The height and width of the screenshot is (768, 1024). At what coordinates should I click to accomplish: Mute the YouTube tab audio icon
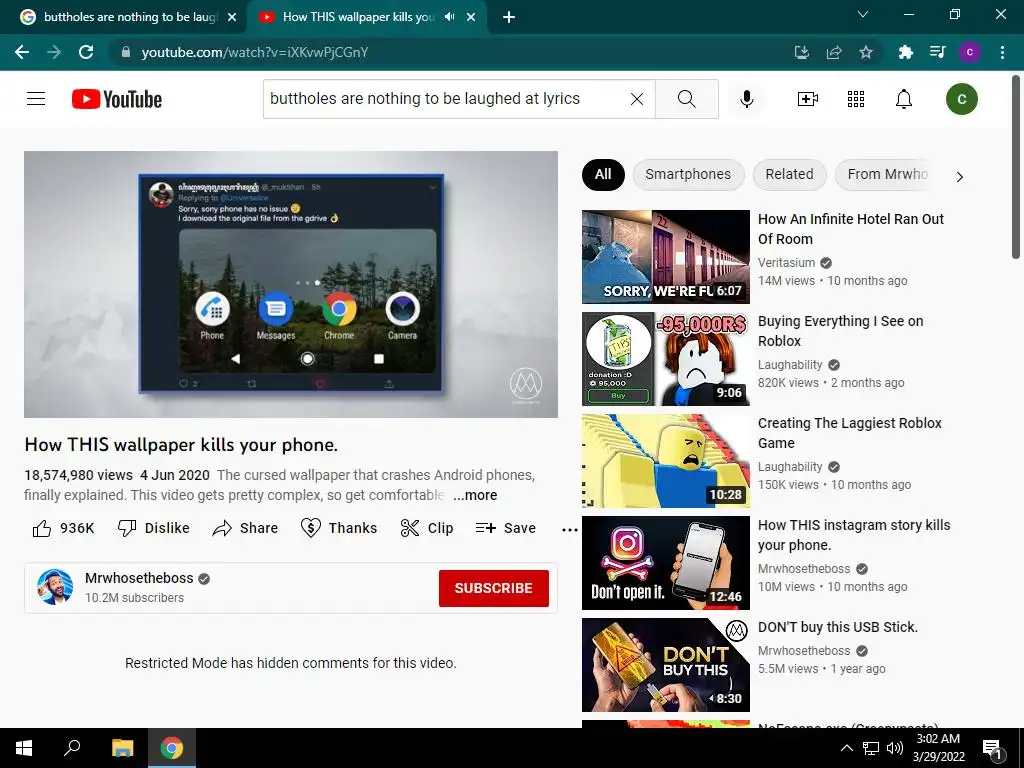click(449, 17)
